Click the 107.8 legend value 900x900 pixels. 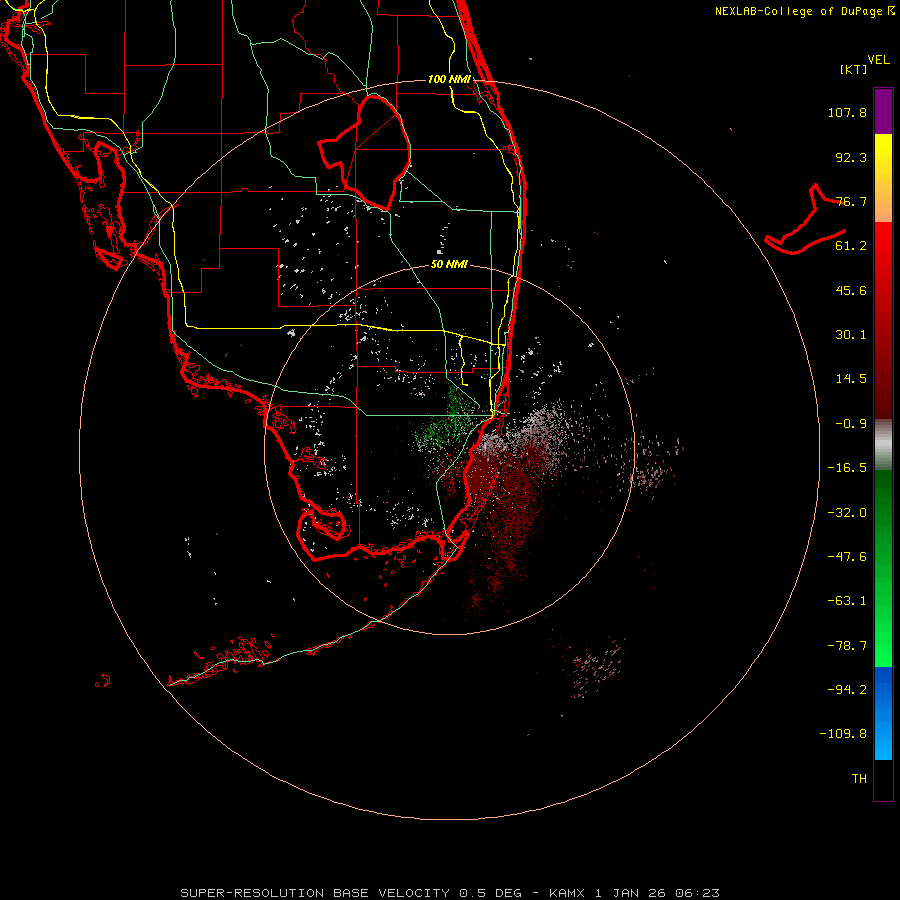click(847, 112)
